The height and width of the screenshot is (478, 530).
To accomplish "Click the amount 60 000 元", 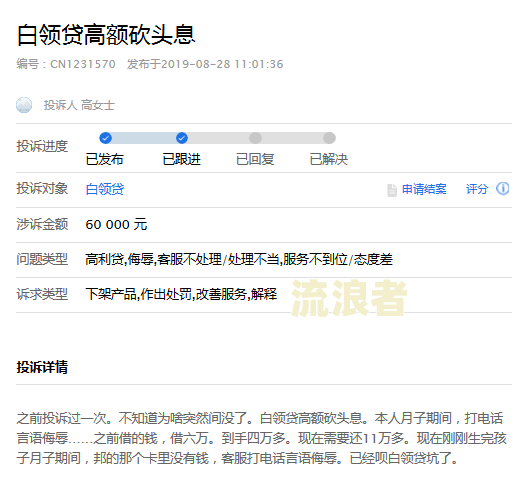I will click(116, 224).
